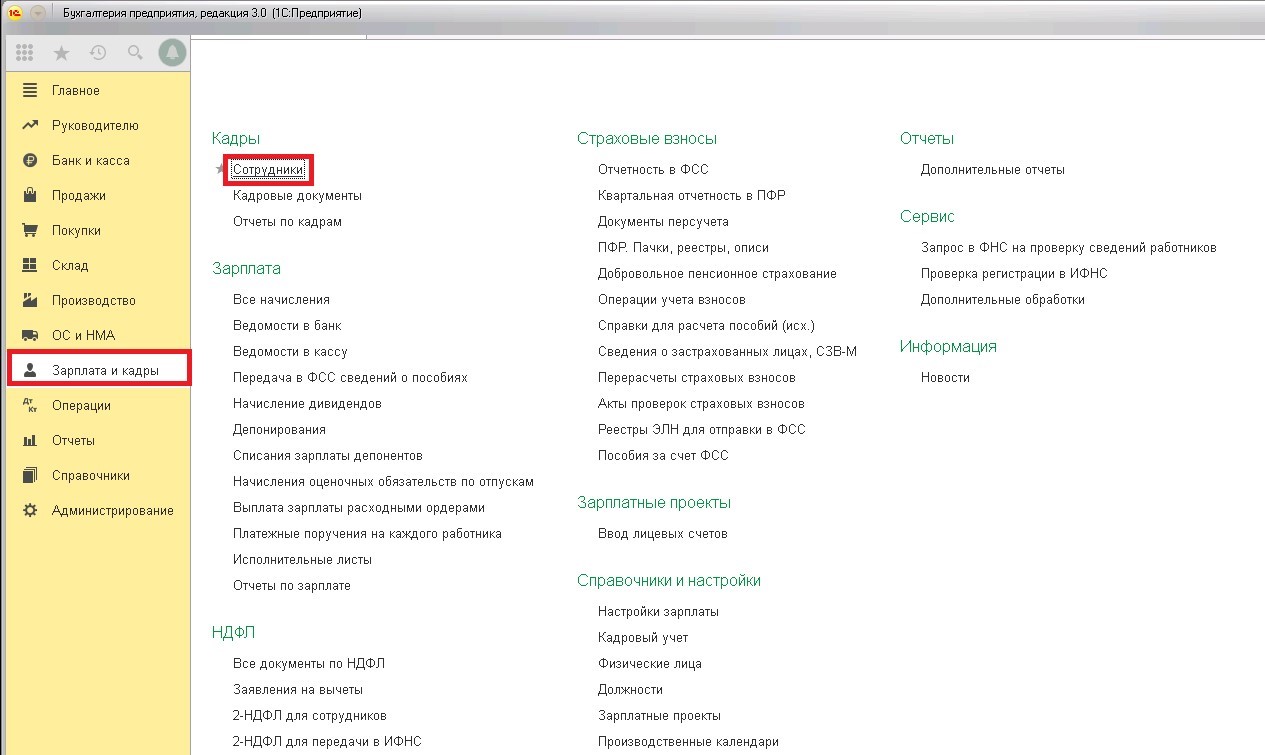
Task: Select Зарплата и кадры in the sidebar
Action: click(105, 371)
